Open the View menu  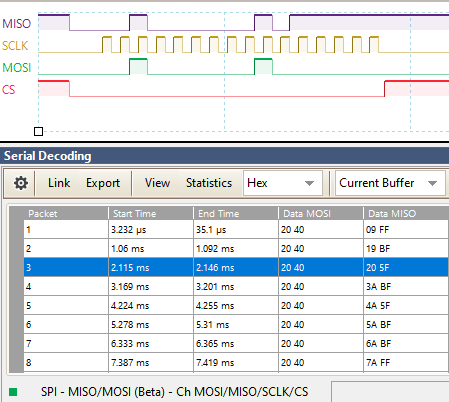click(x=157, y=183)
